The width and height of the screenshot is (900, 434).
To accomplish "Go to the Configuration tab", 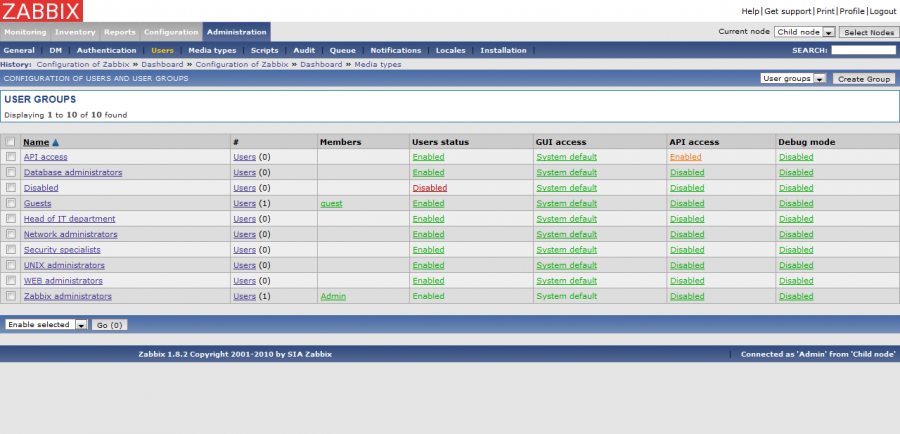I will [x=171, y=32].
